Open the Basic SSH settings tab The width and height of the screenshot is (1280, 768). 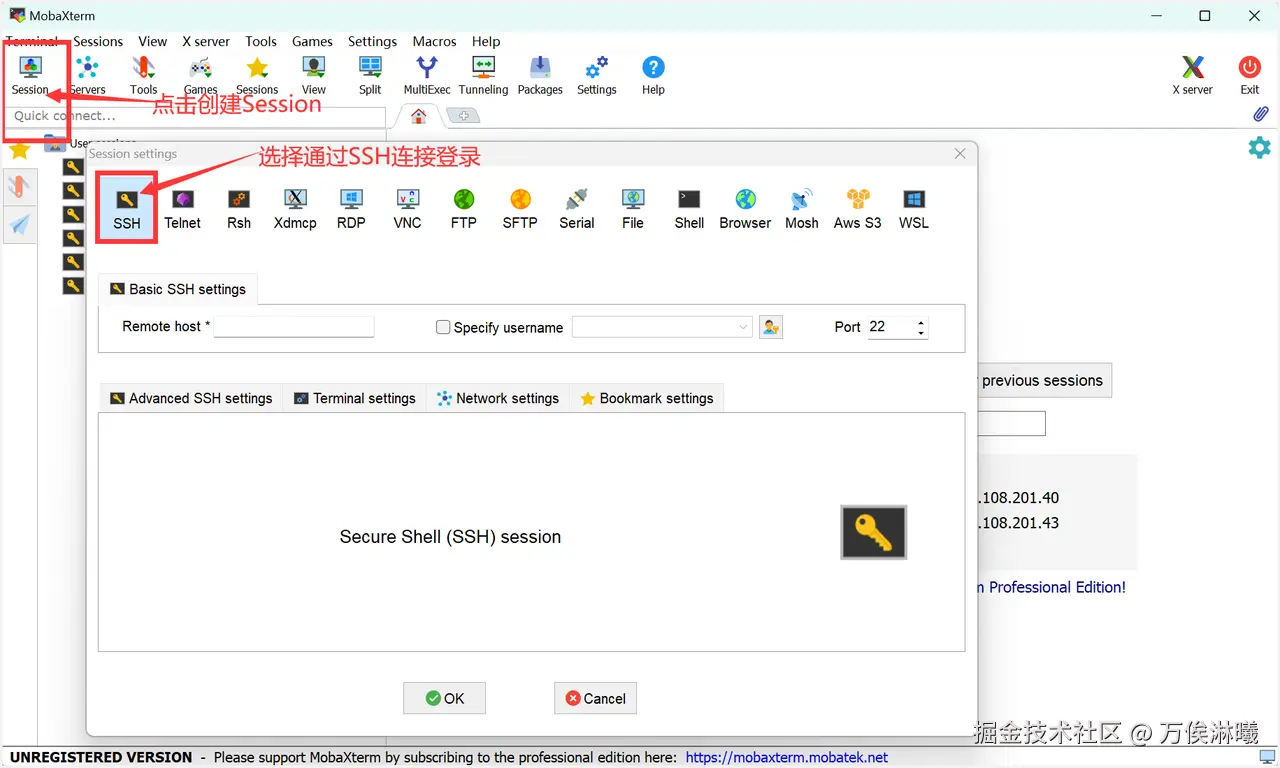[x=178, y=289]
